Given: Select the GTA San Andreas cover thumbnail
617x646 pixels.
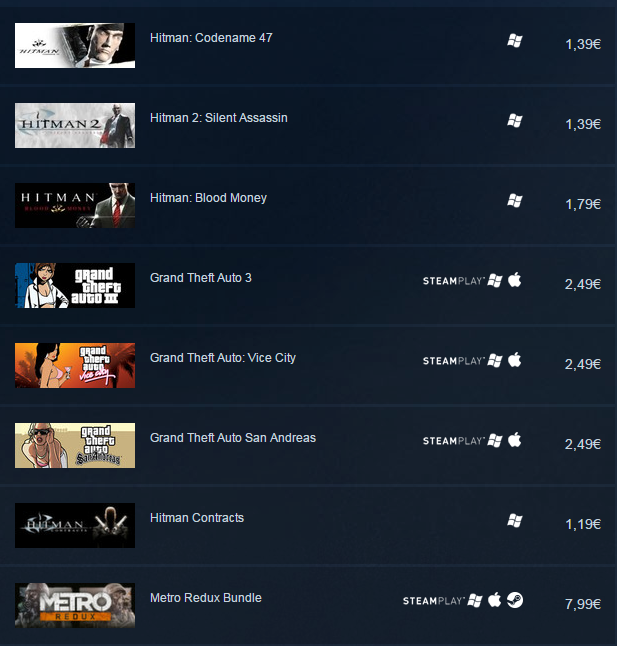Looking at the screenshot, I should [x=75, y=445].
